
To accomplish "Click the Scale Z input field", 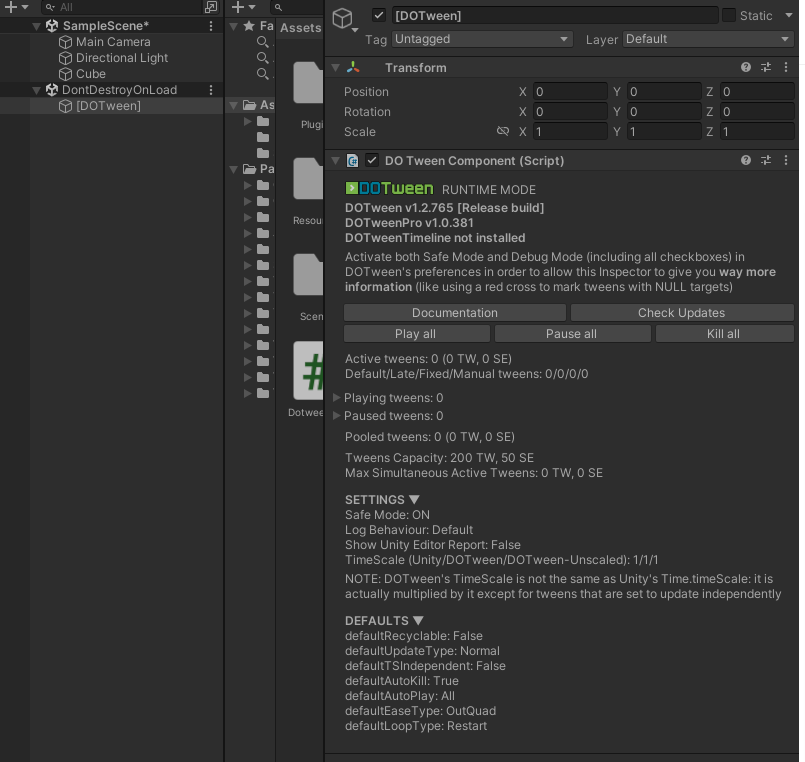I will click(757, 131).
